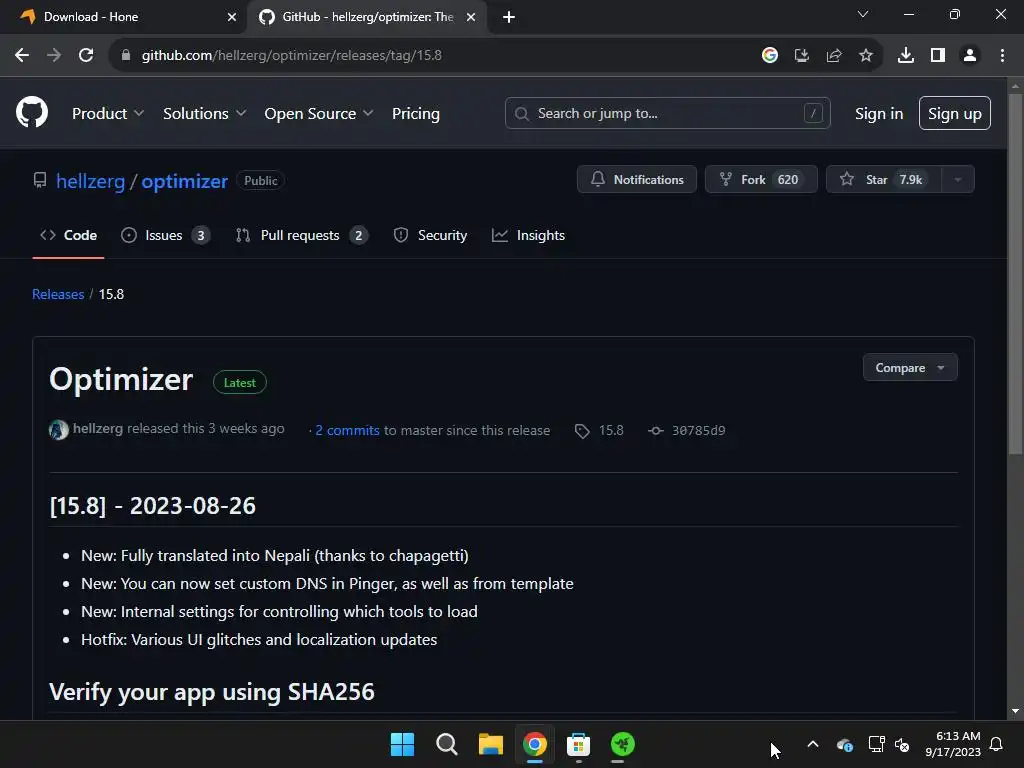Focus the Search or jump to field
The image size is (1024, 768).
click(x=667, y=114)
